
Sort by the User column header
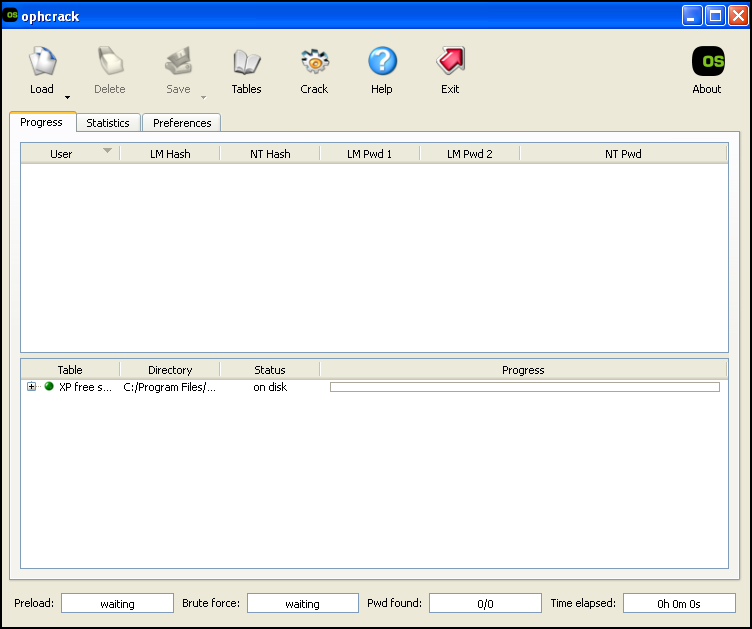(x=70, y=154)
